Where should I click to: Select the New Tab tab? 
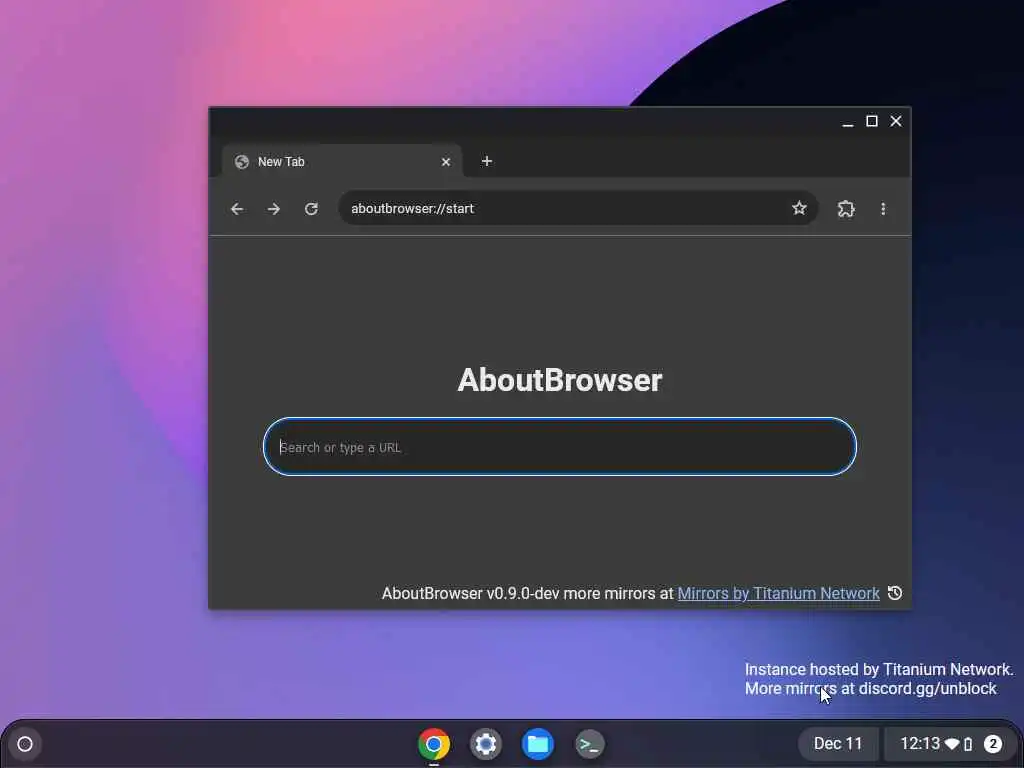342,161
